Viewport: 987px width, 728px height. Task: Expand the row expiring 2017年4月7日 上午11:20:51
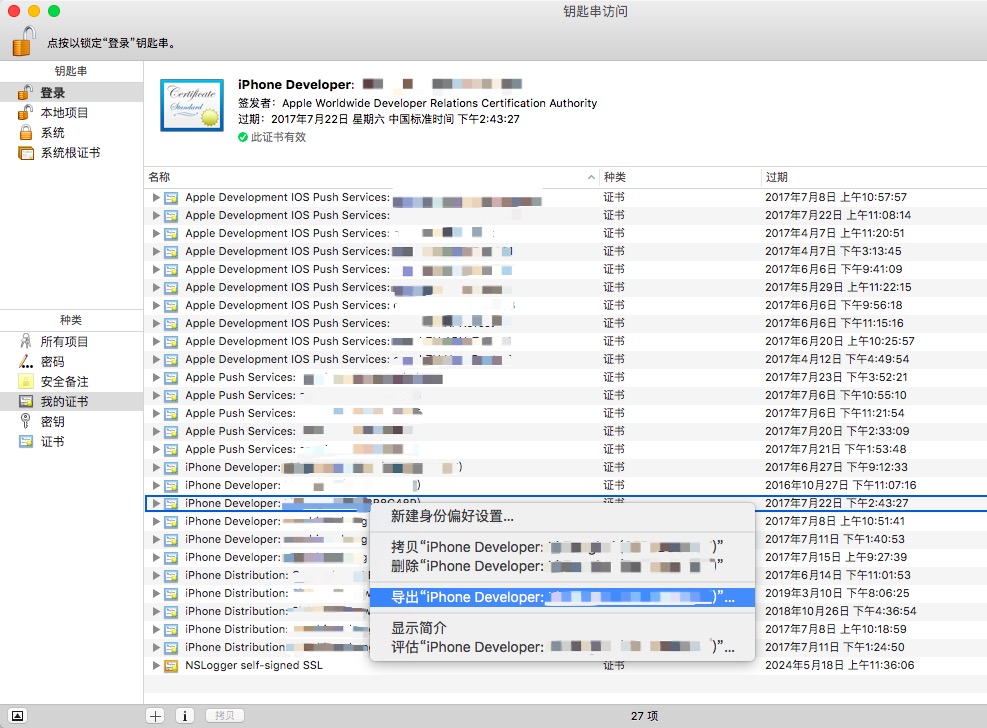click(x=155, y=233)
